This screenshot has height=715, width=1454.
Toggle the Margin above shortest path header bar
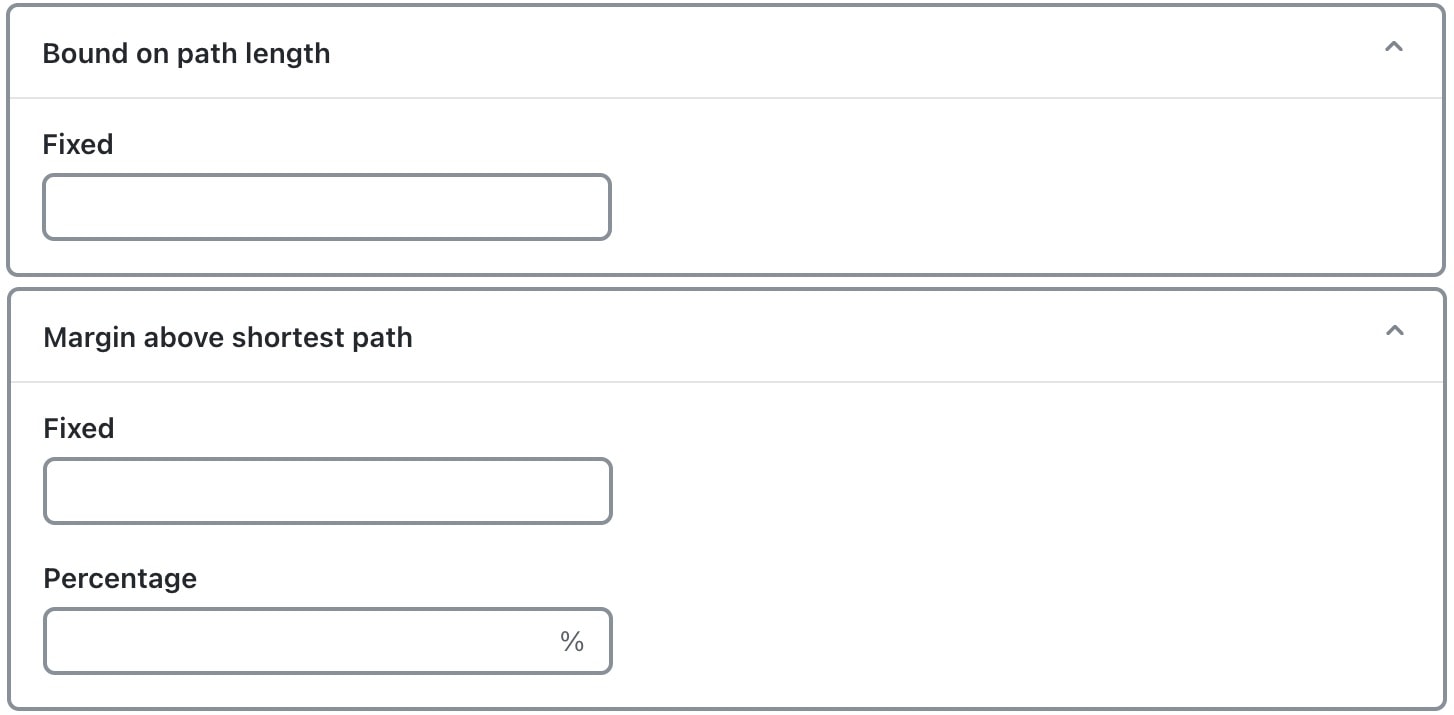800,338
